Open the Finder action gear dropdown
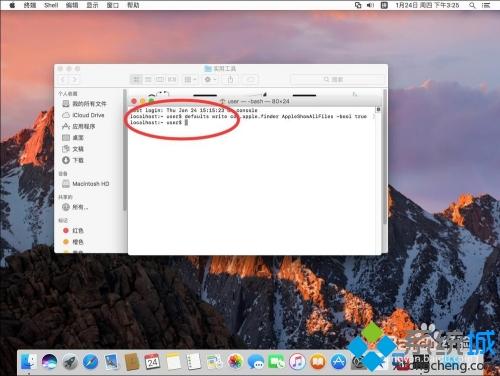The width and height of the screenshot is (500, 376). point(210,79)
